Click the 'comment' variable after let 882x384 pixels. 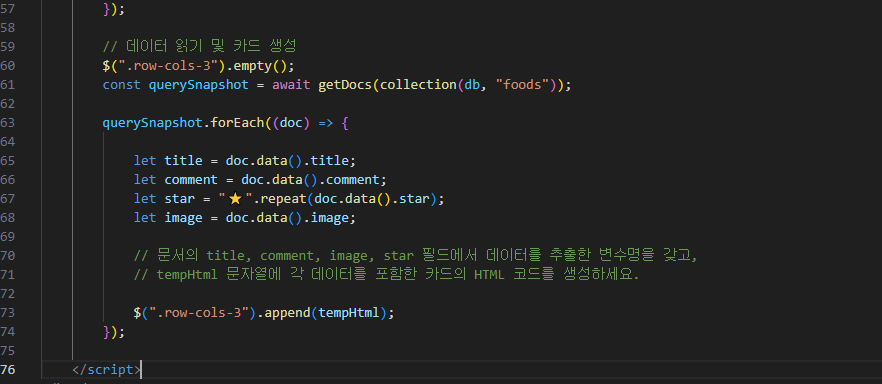(x=191, y=180)
